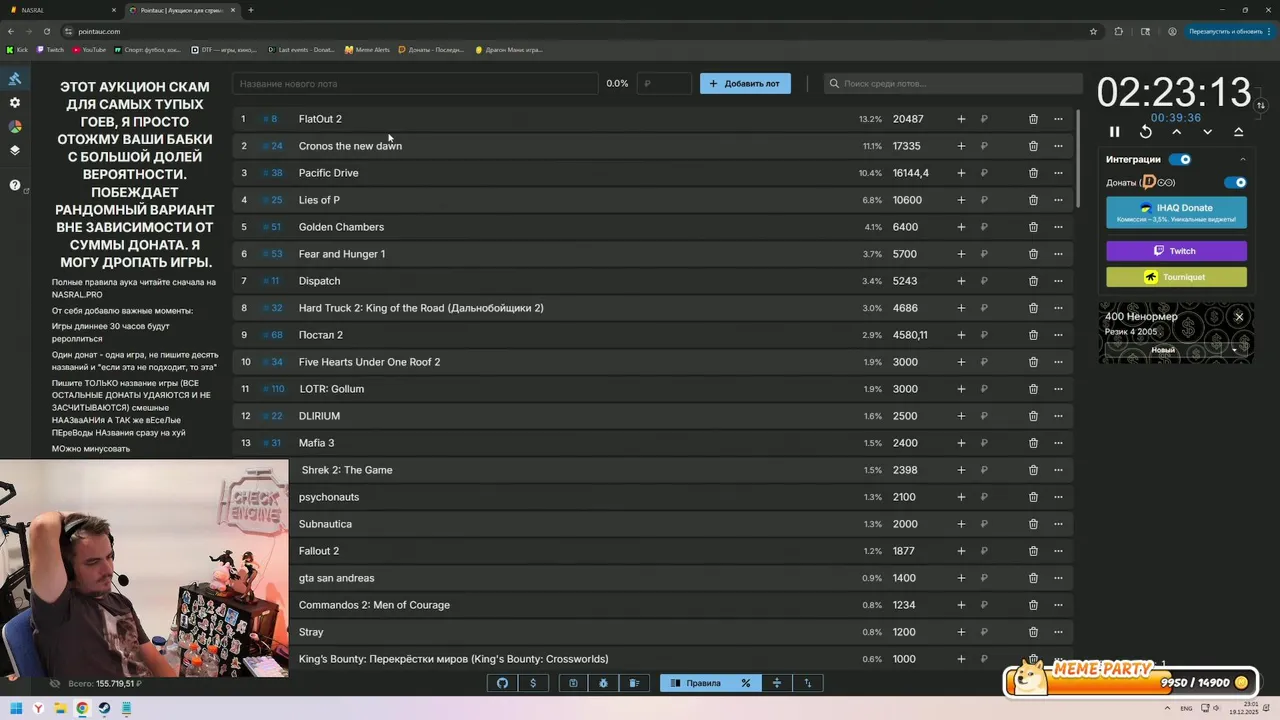Viewport: 1280px width, 720px height.
Task: Add amount to Mafia 3 lot
Action: click(x=961, y=443)
